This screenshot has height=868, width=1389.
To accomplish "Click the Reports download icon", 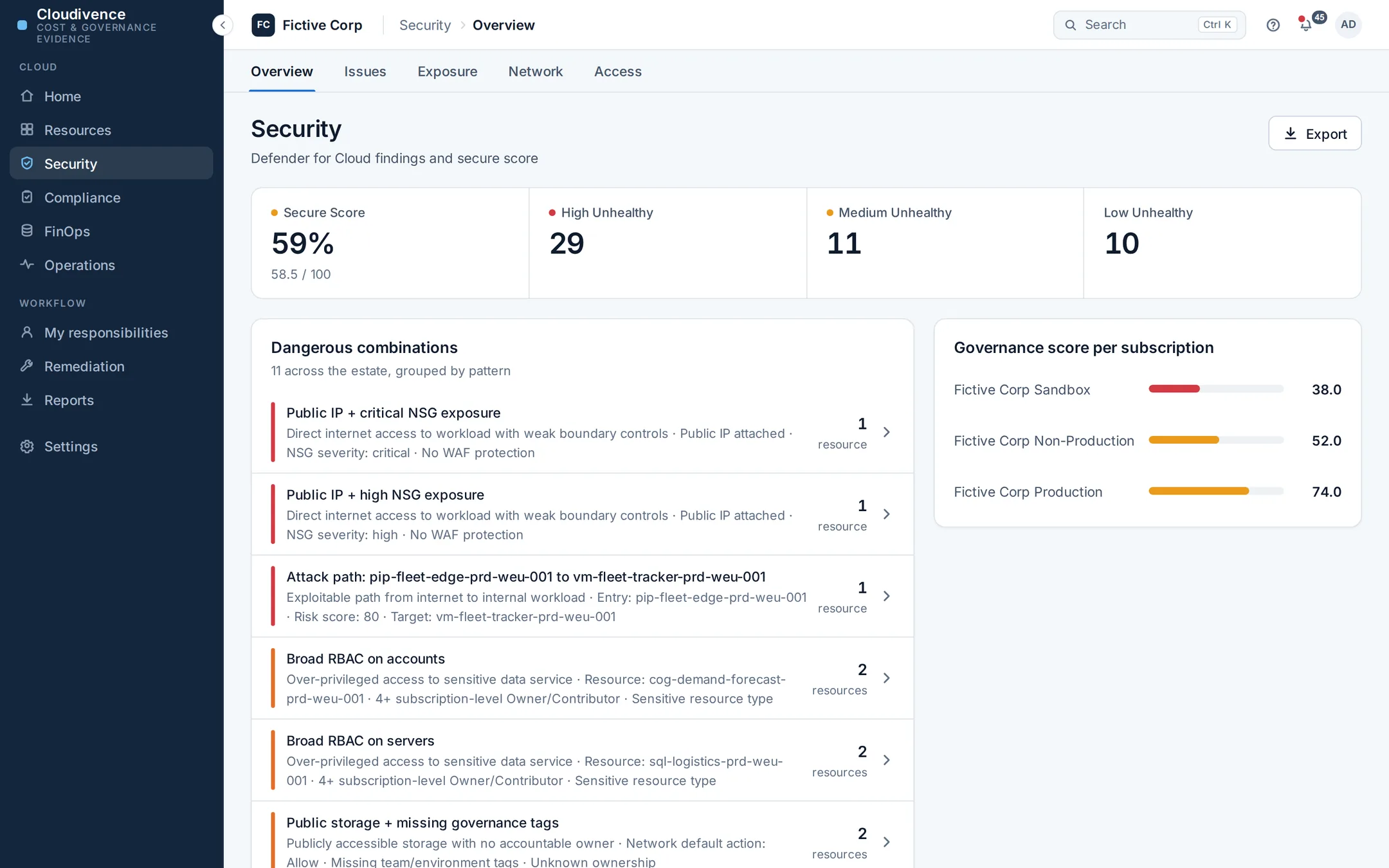I will [x=26, y=399].
